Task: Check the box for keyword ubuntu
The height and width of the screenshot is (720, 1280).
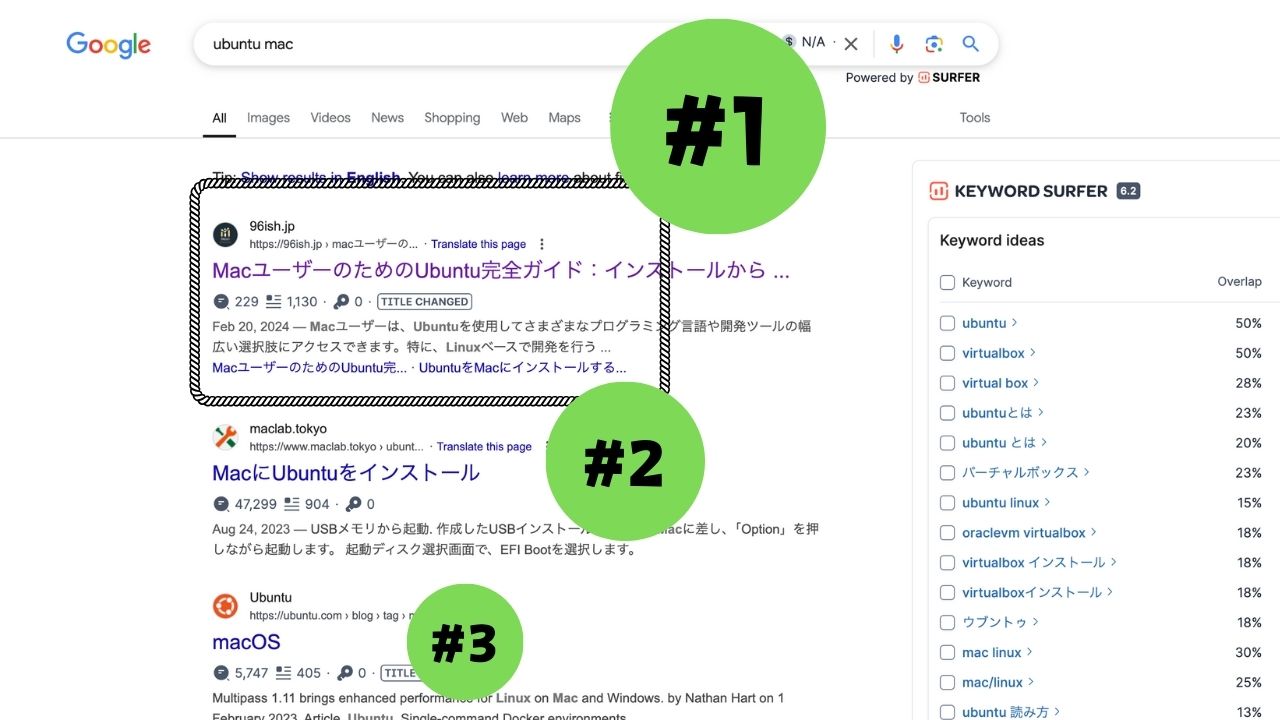Action: [x=947, y=323]
